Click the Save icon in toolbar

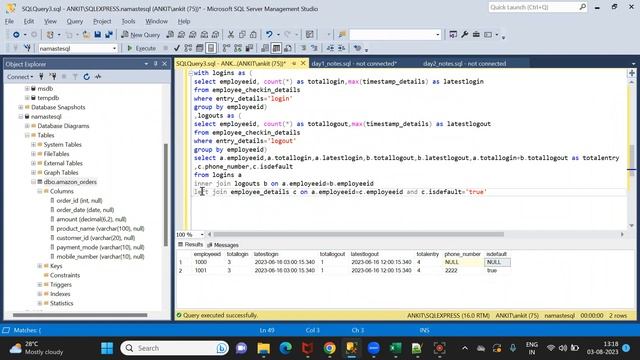click(98, 35)
